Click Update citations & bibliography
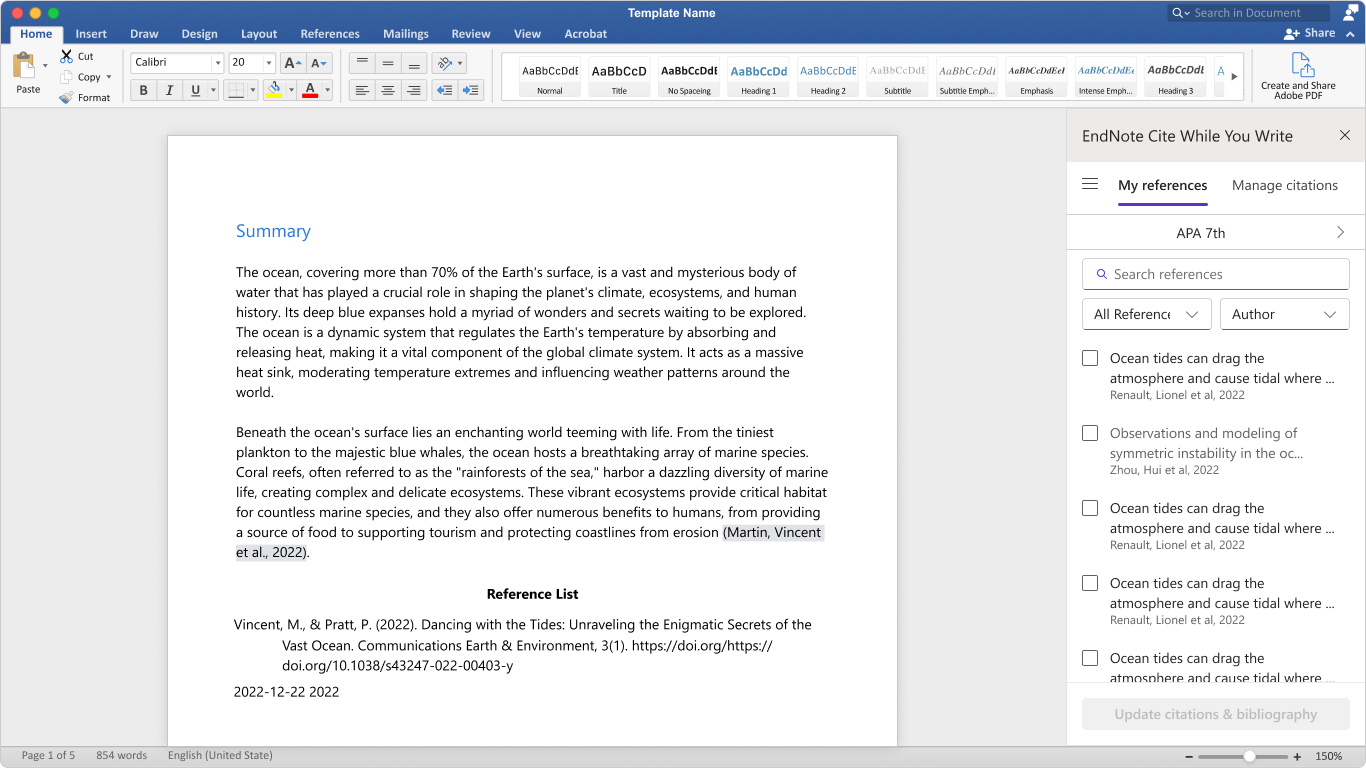Screen dimensions: 1366x768 (1216, 714)
